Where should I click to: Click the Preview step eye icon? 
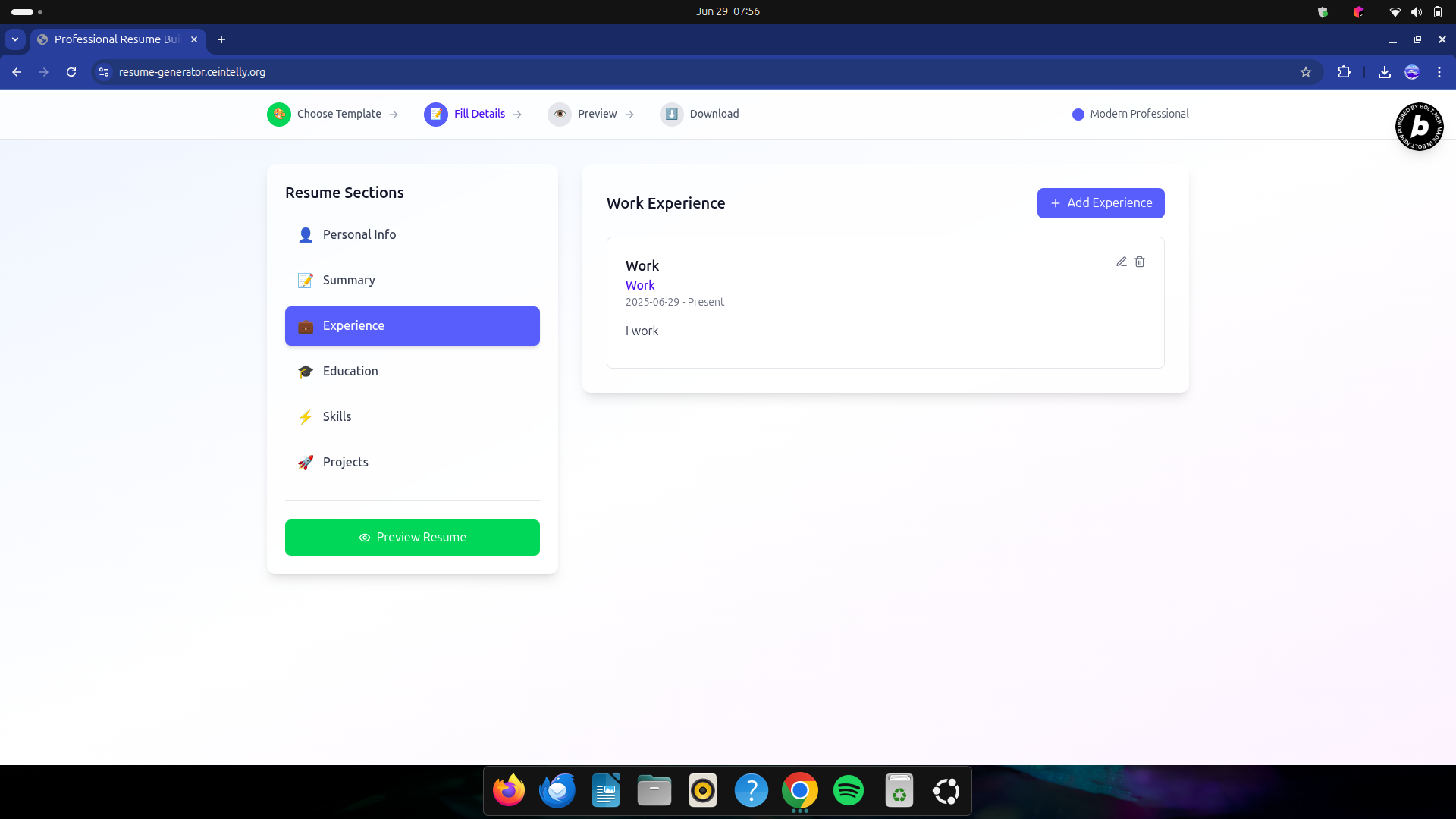click(x=560, y=114)
